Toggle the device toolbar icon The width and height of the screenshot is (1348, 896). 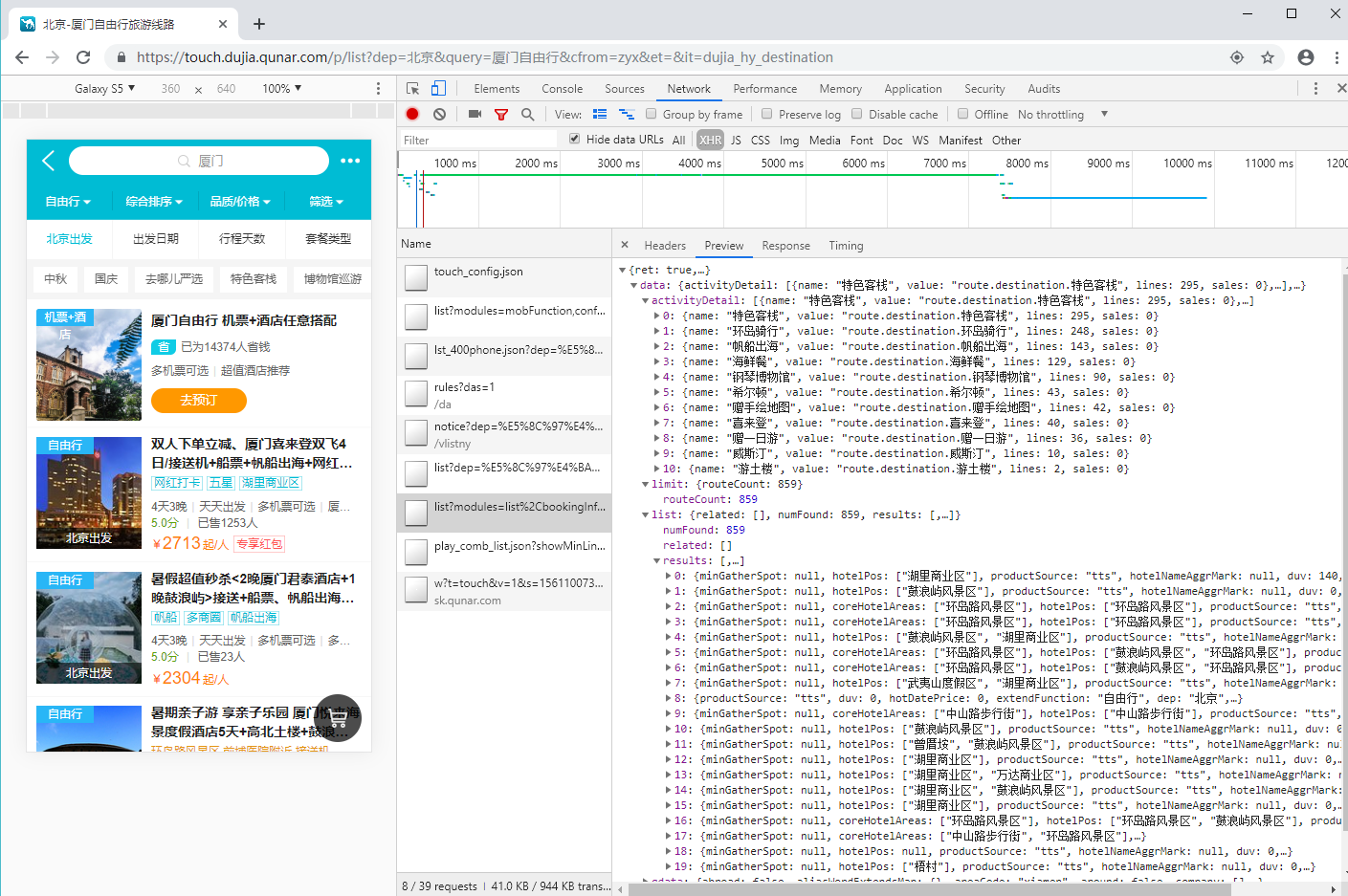438,88
